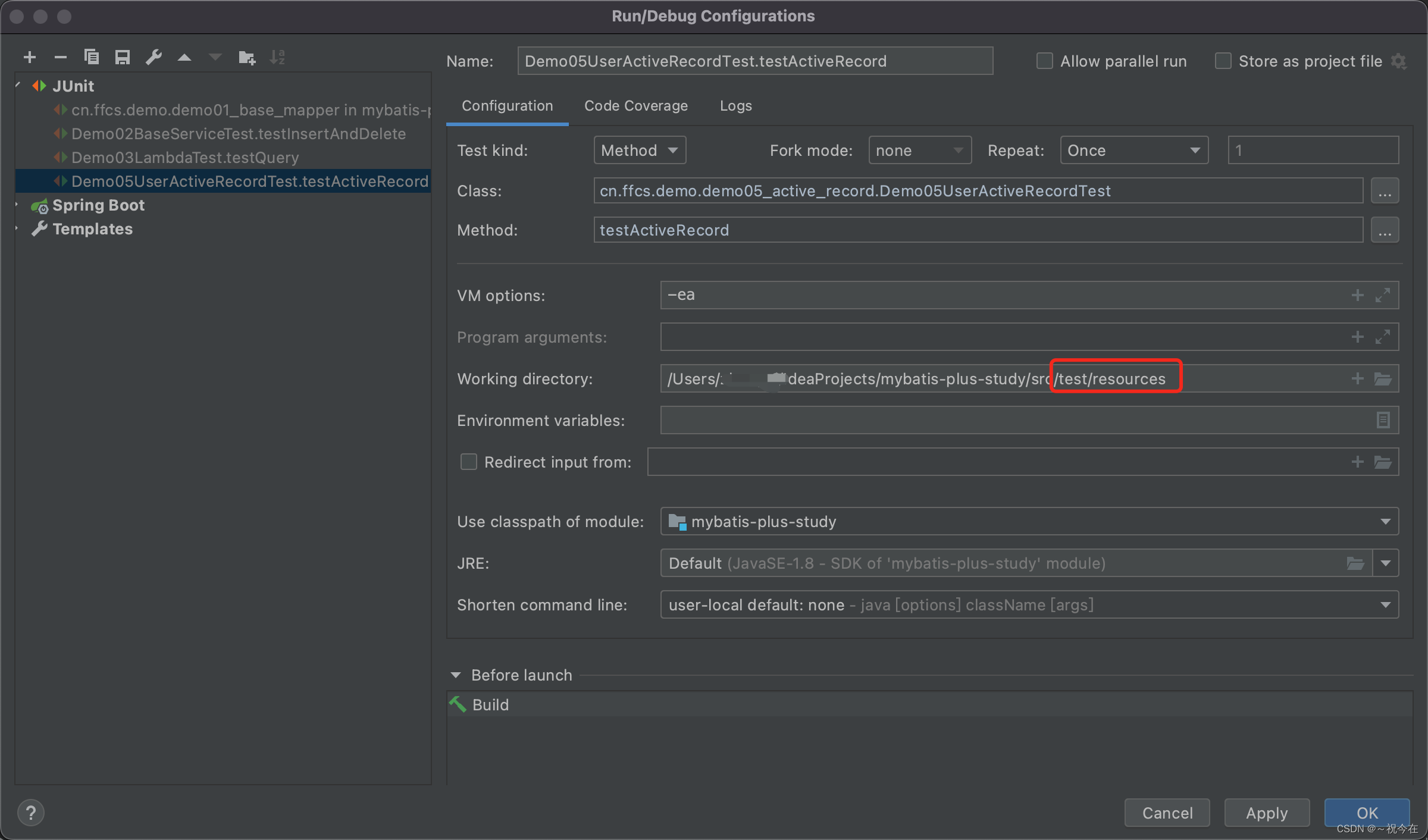
Task: Switch to the Code Coverage tab
Action: [x=635, y=106]
